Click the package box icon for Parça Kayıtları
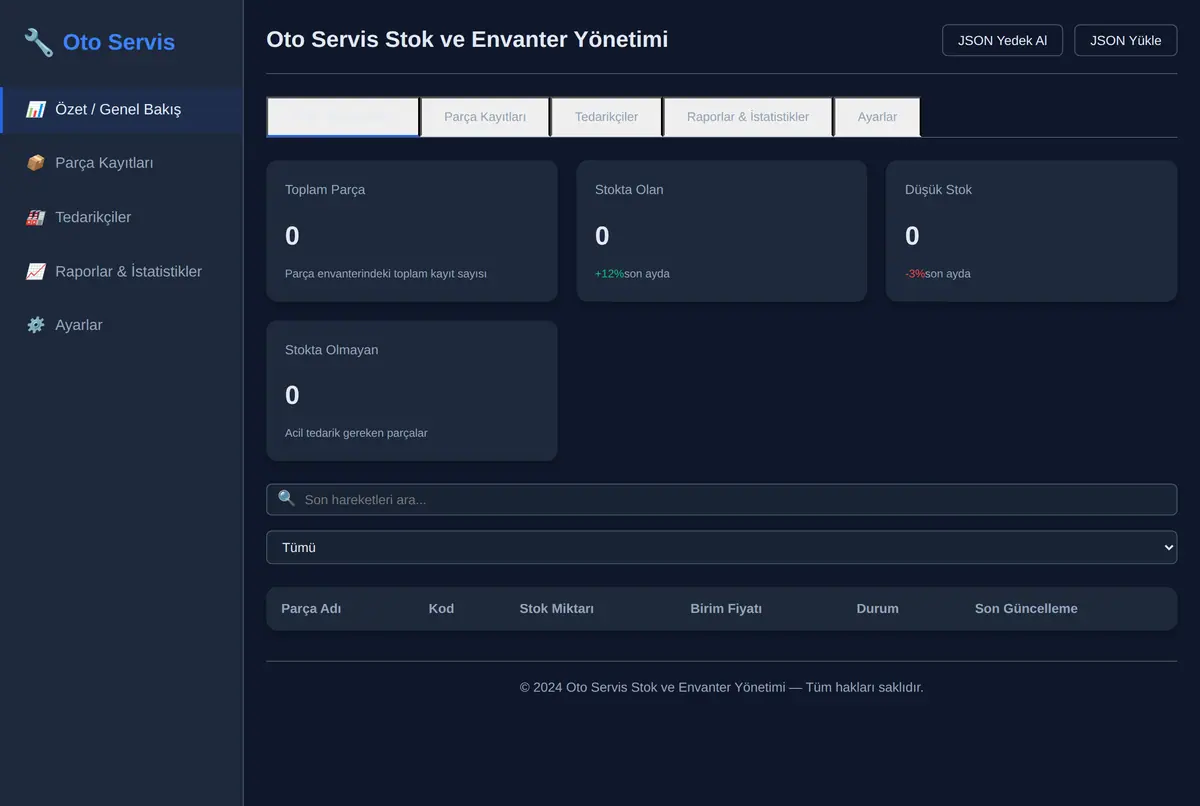Screen dimensions: 1200x806 [x=35, y=163]
